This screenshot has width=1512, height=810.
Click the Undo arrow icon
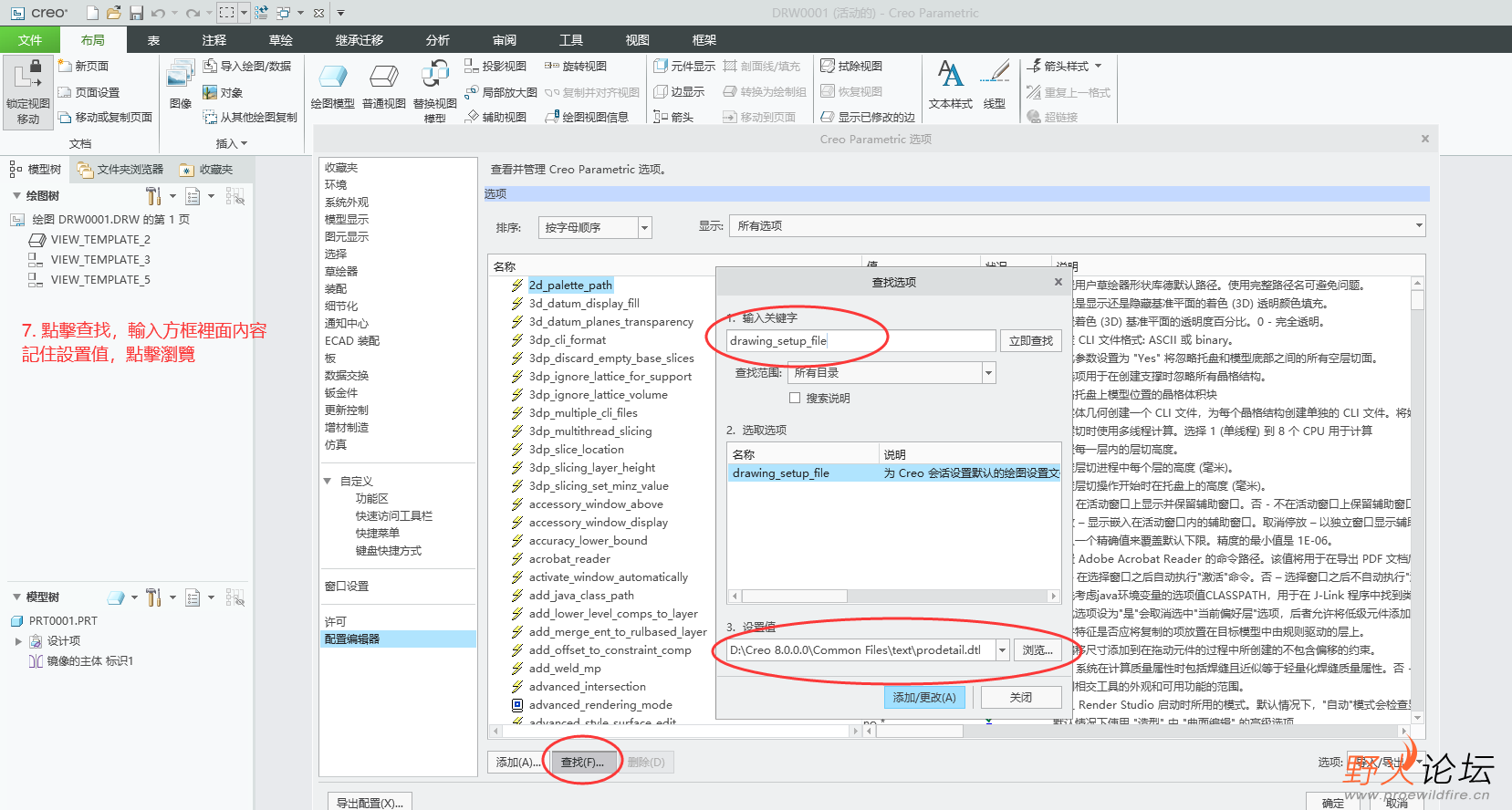(x=159, y=13)
